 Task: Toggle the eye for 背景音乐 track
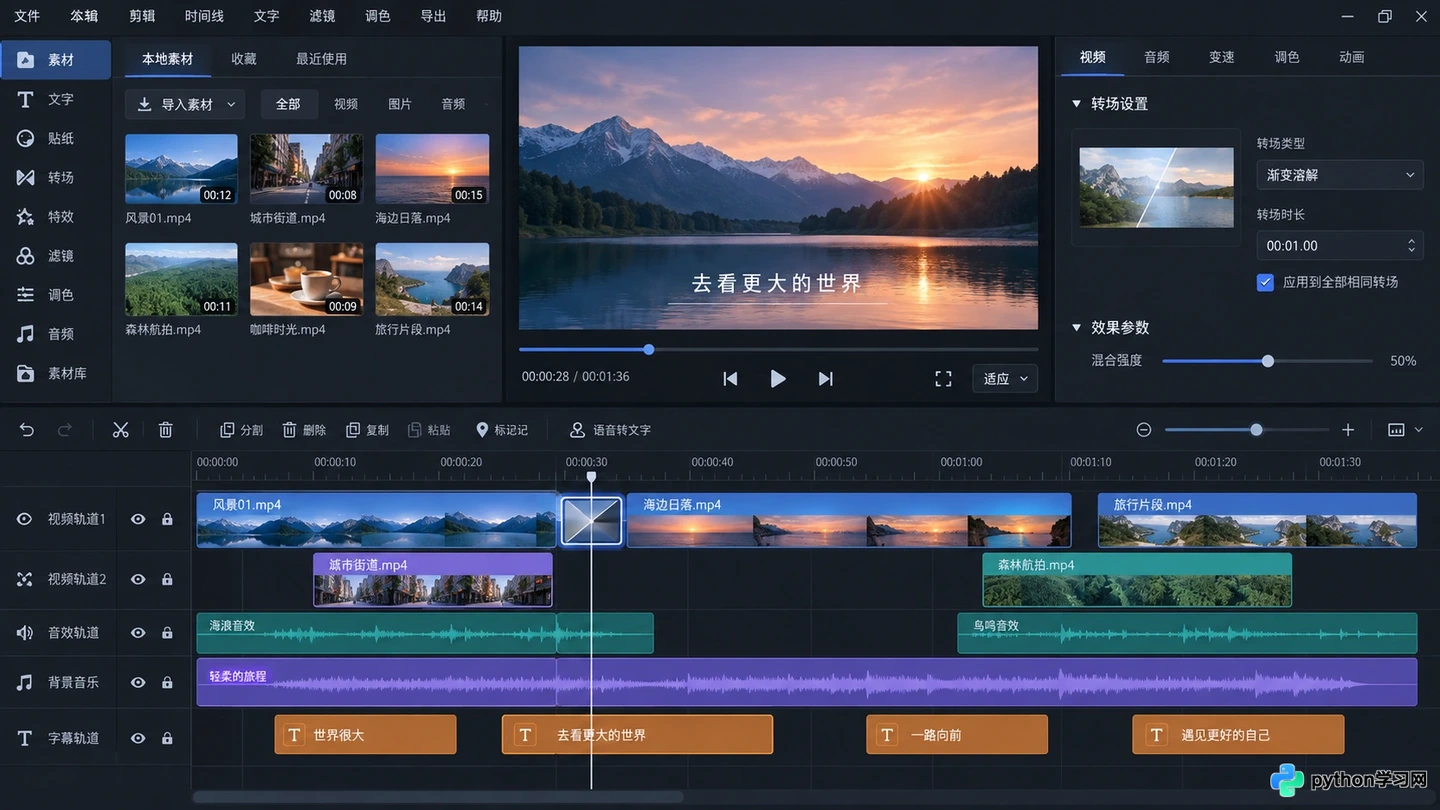tap(138, 682)
